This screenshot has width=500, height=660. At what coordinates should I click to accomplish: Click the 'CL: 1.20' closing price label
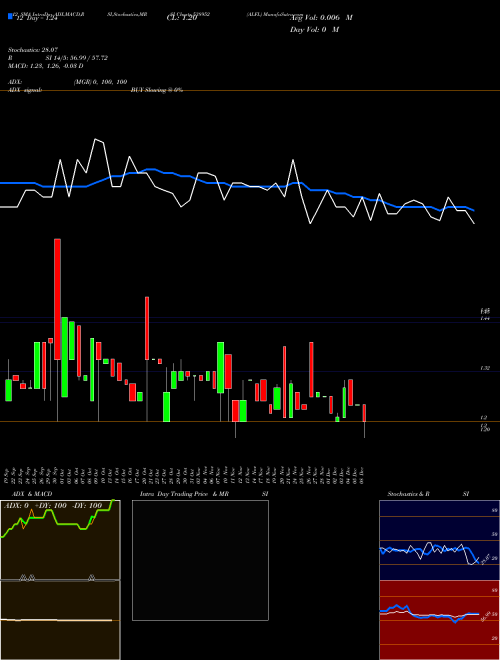(182, 18)
